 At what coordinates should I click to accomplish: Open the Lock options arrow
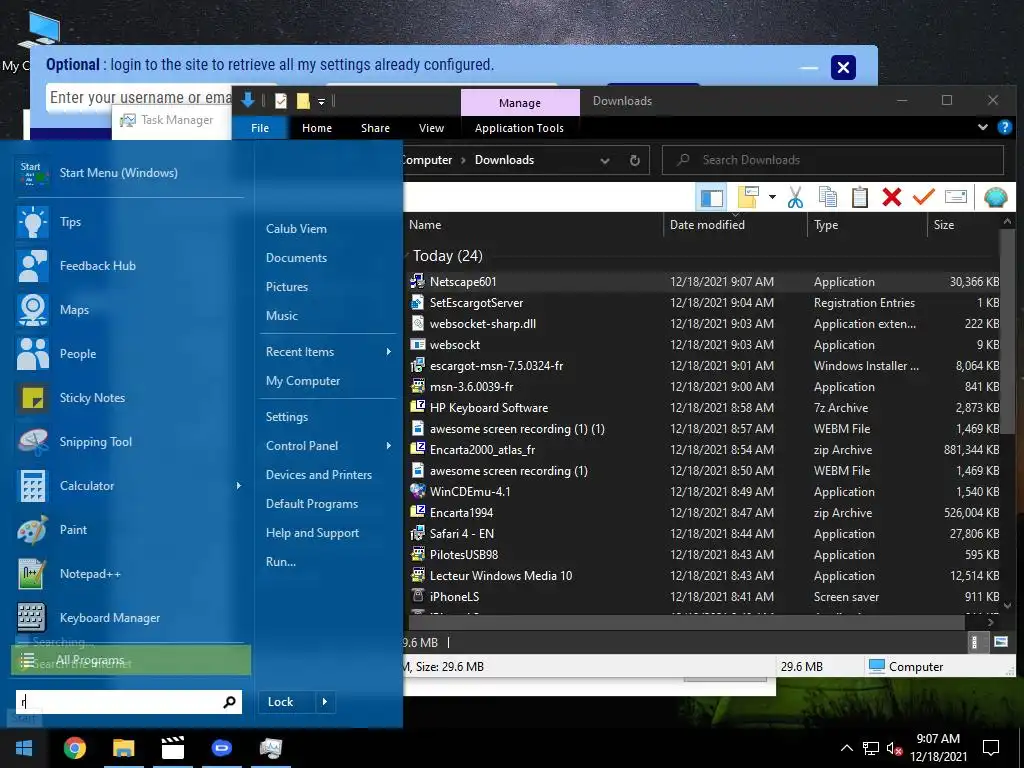coord(325,702)
